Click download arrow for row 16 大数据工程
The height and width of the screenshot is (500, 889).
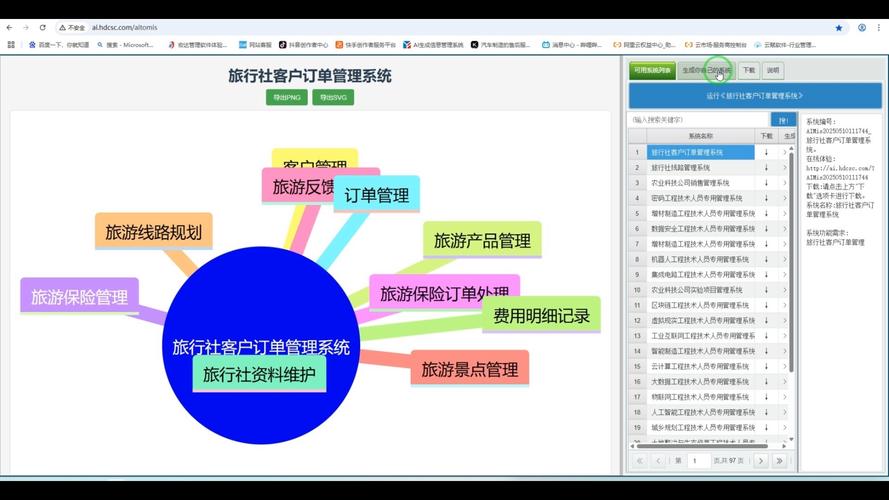(767, 382)
